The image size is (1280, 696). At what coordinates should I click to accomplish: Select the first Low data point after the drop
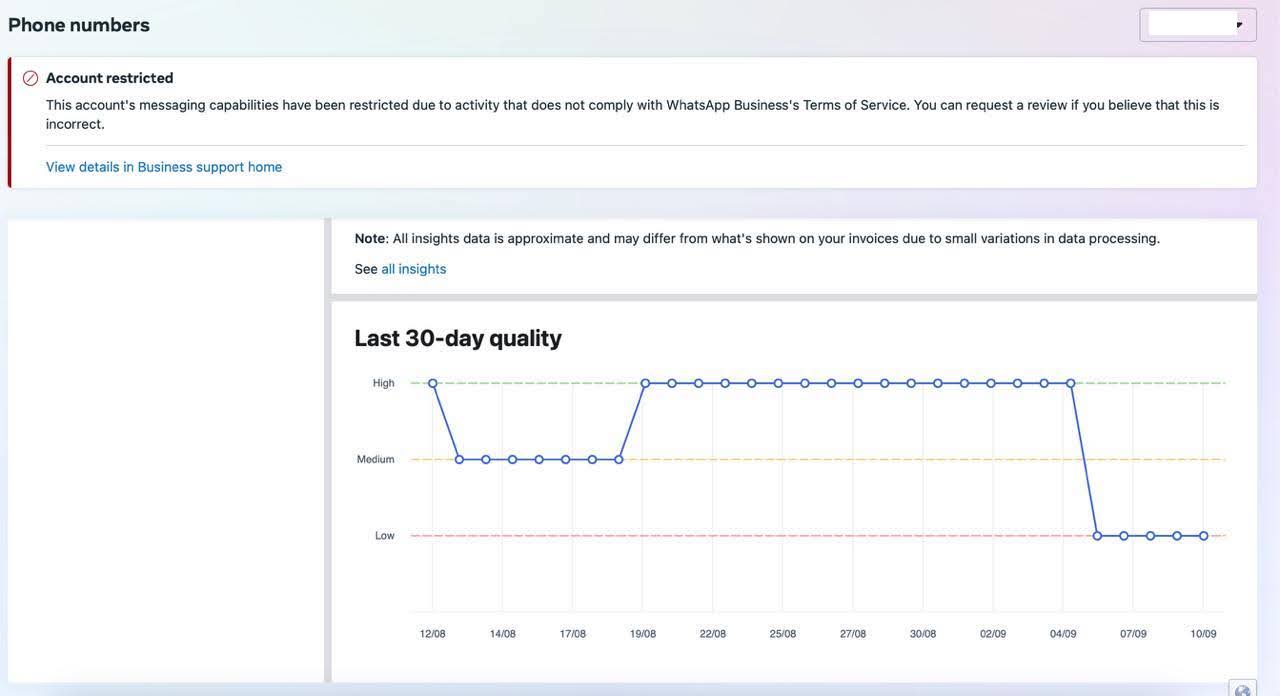(x=1097, y=536)
